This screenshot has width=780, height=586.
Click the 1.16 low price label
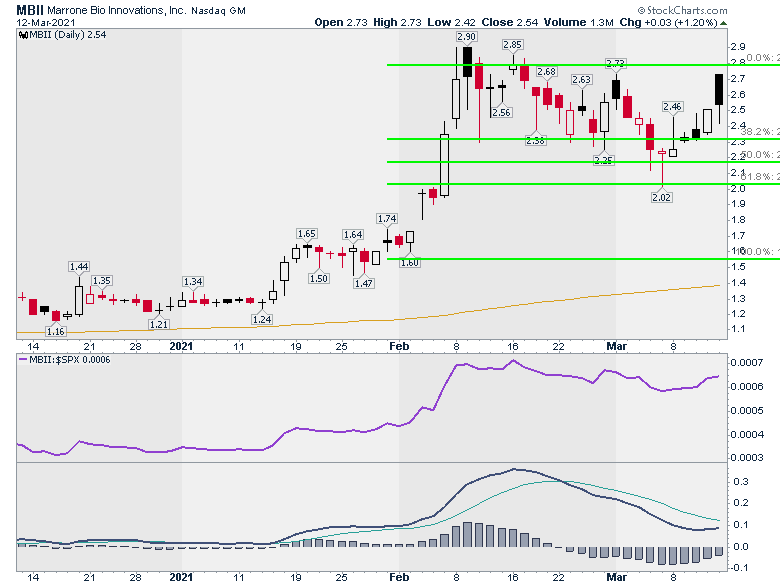tap(56, 331)
